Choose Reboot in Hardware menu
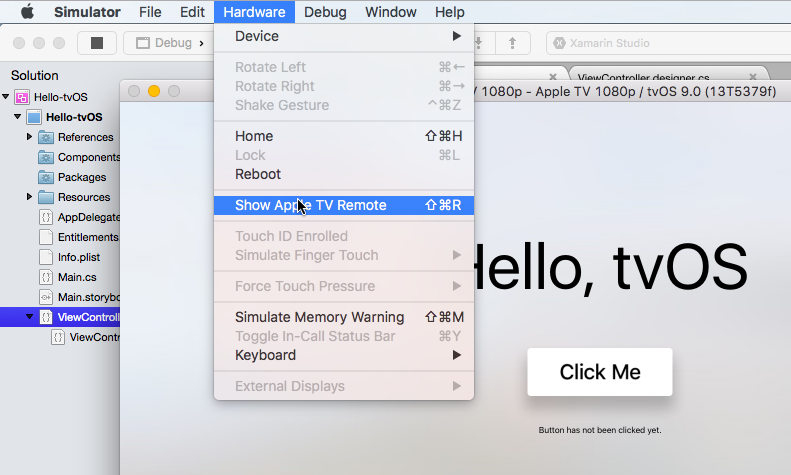 (344, 174)
